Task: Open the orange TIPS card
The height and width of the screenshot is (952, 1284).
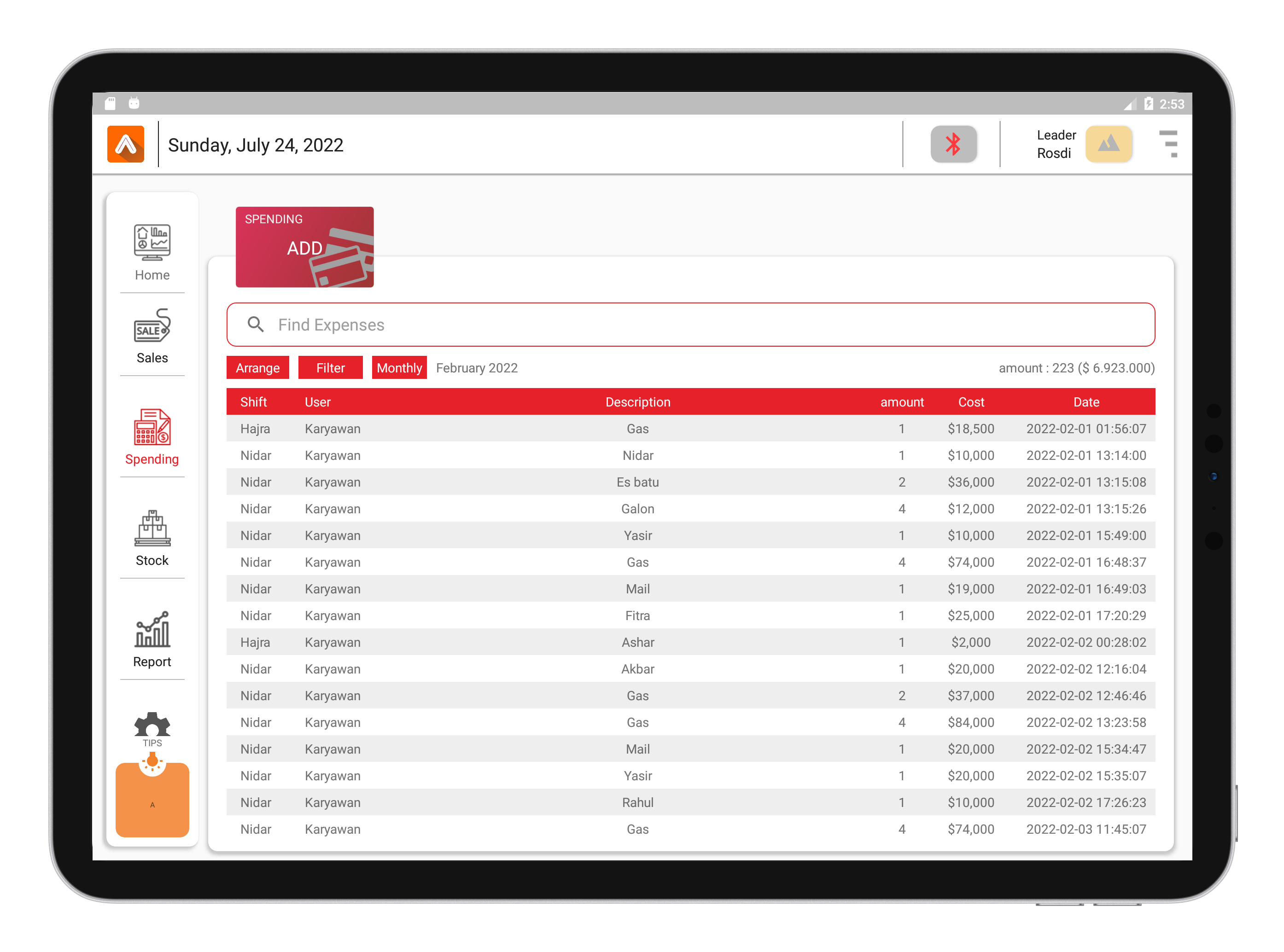Action: (x=152, y=801)
